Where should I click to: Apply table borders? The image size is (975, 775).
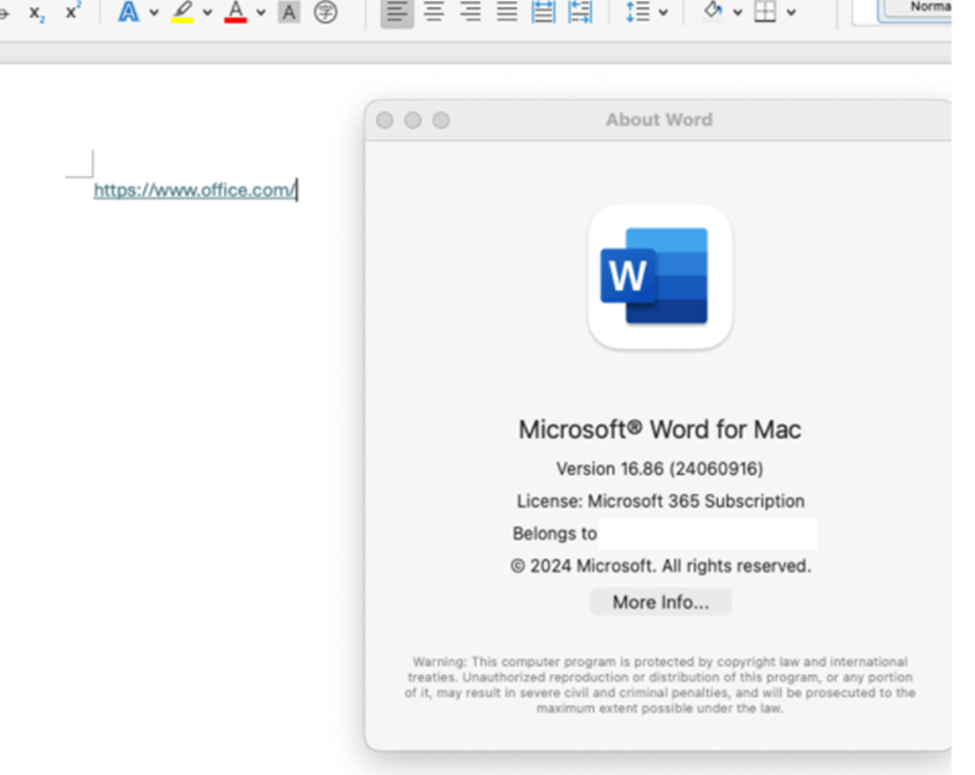pyautogui.click(x=765, y=12)
